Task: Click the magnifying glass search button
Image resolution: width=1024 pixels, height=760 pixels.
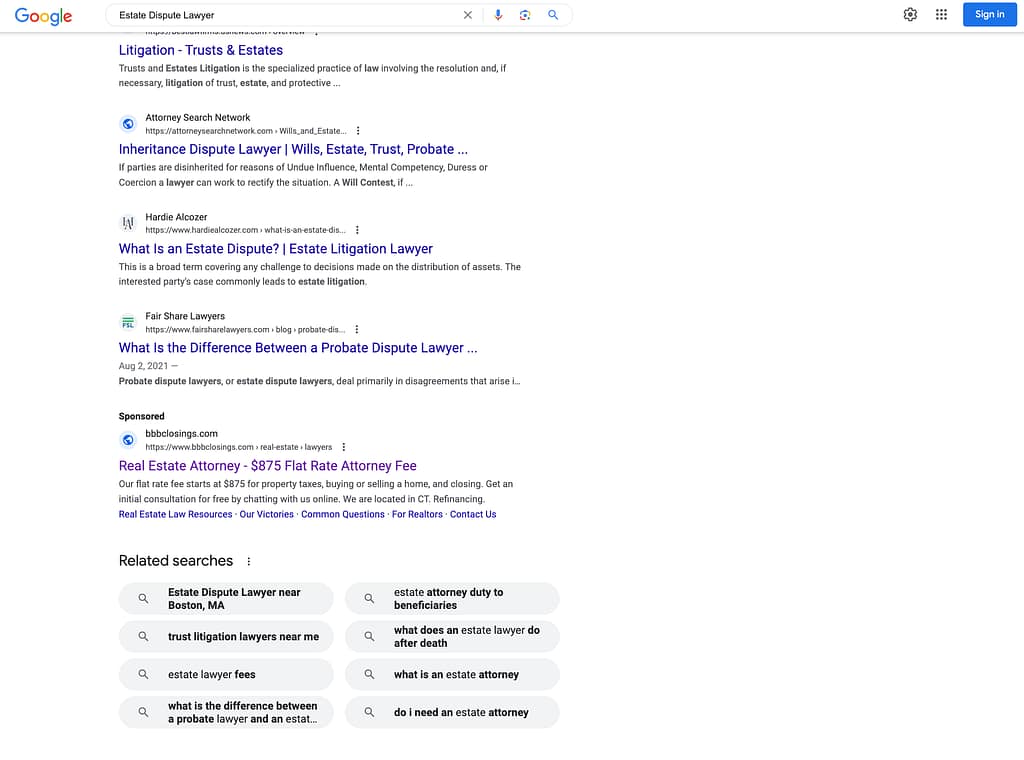Action: (x=552, y=15)
